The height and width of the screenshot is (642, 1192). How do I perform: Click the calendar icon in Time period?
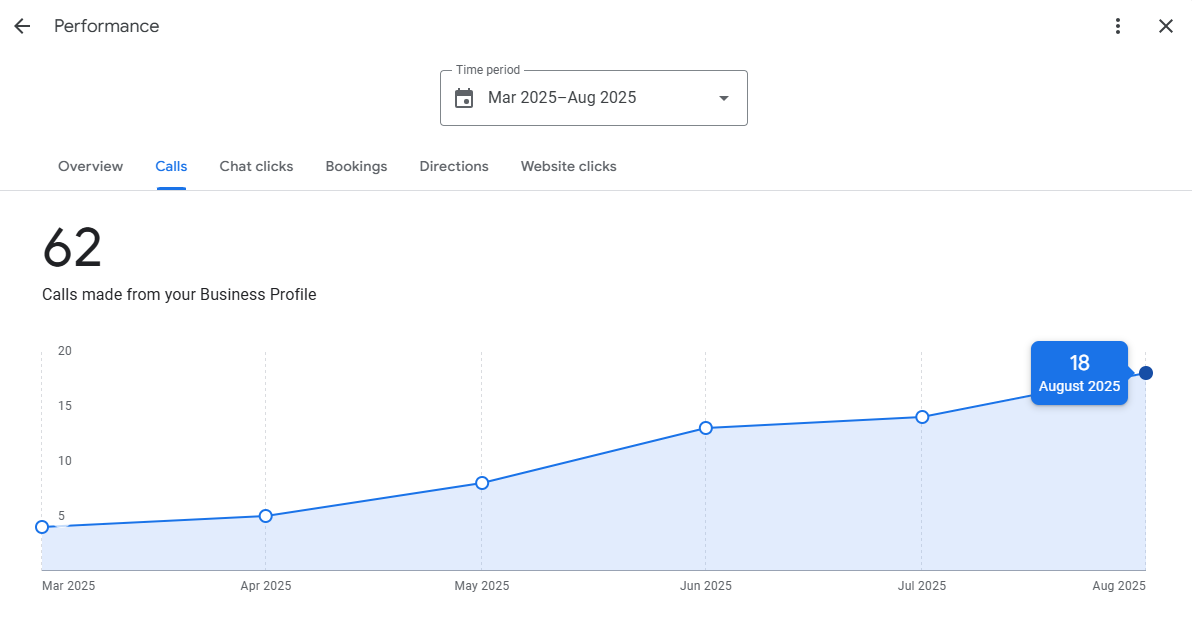point(464,98)
